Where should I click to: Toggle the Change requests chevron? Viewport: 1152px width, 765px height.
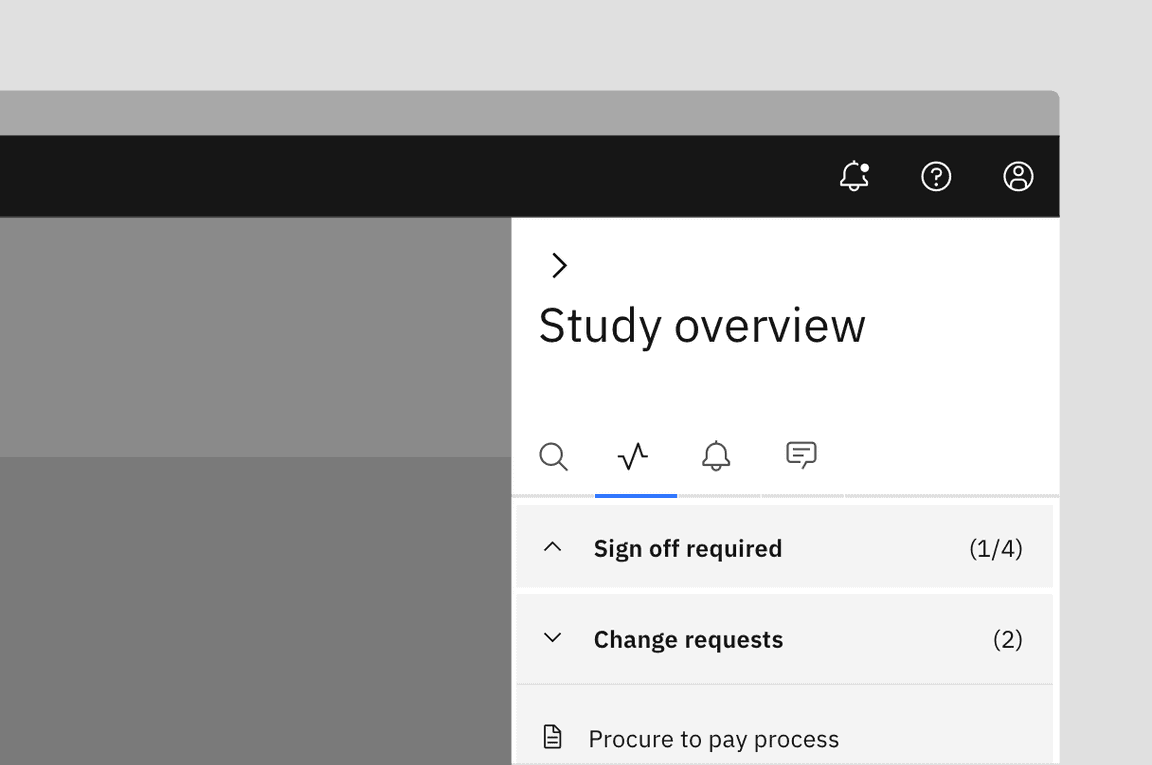pyautogui.click(x=552, y=638)
